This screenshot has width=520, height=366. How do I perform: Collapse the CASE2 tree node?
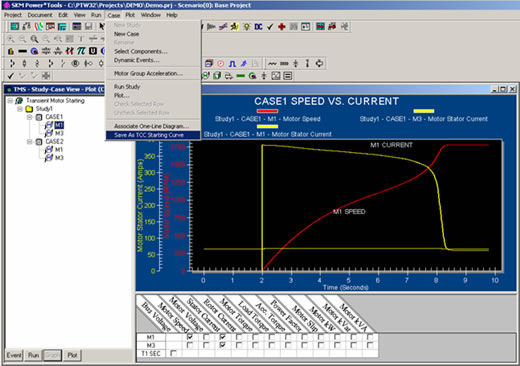pos(29,142)
